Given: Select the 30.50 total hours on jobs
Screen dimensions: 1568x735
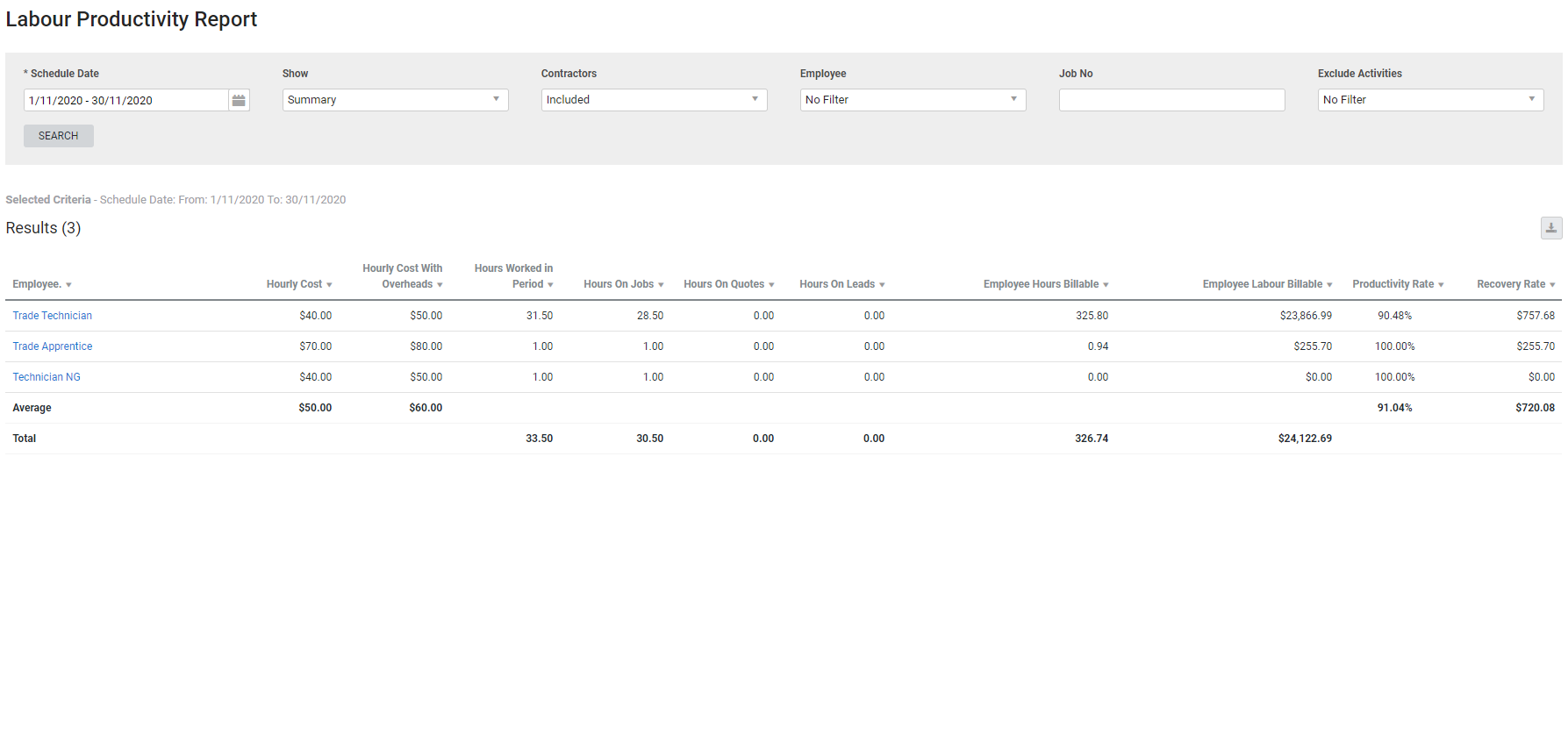Looking at the screenshot, I should [x=650, y=439].
